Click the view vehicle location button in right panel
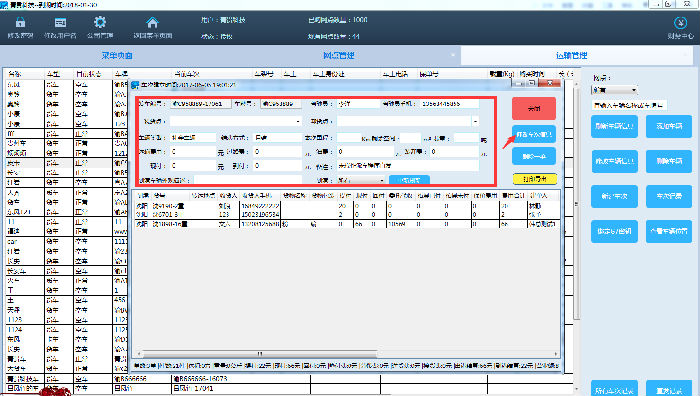The image size is (700, 396). tap(669, 231)
